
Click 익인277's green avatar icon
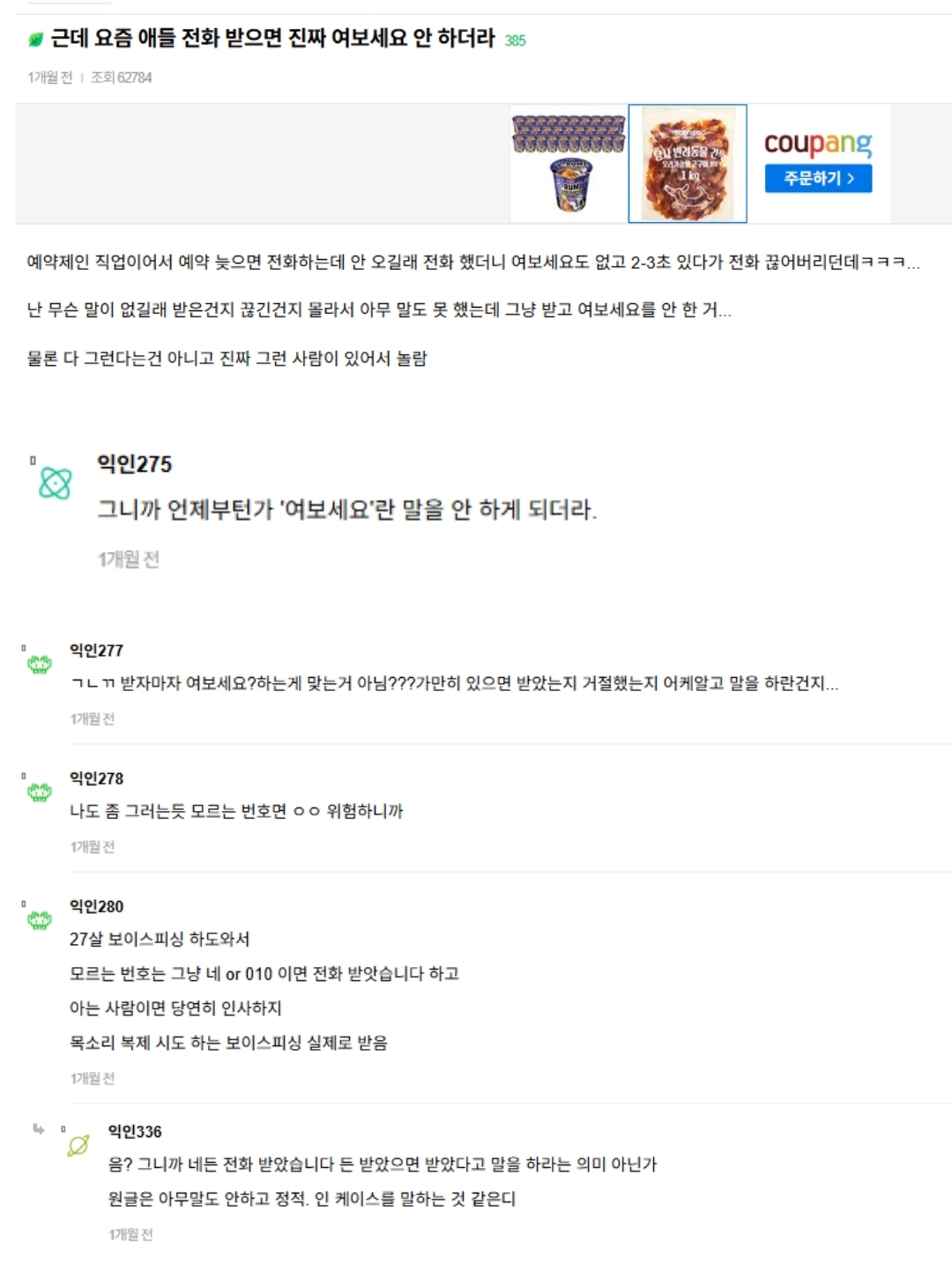coord(40,664)
